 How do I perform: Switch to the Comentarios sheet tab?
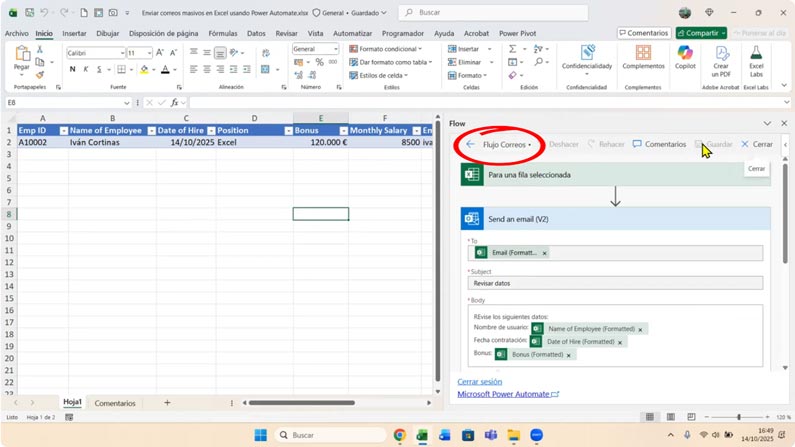pyautogui.click(x=115, y=403)
